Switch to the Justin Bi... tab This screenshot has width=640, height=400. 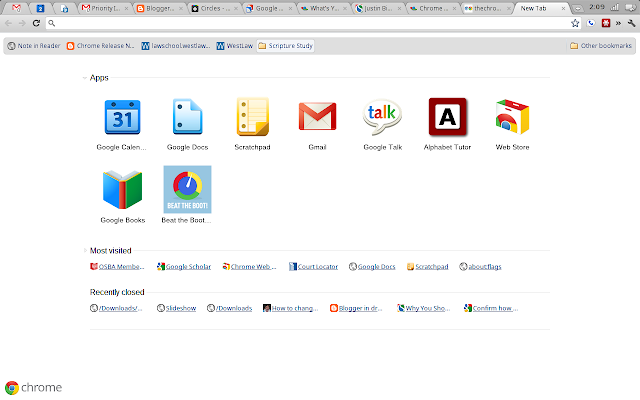[x=378, y=8]
